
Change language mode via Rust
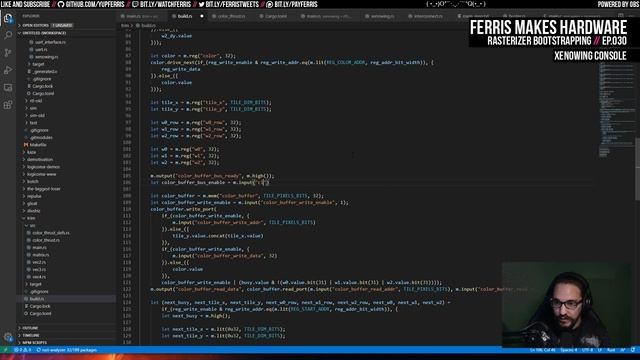[x=611, y=350]
